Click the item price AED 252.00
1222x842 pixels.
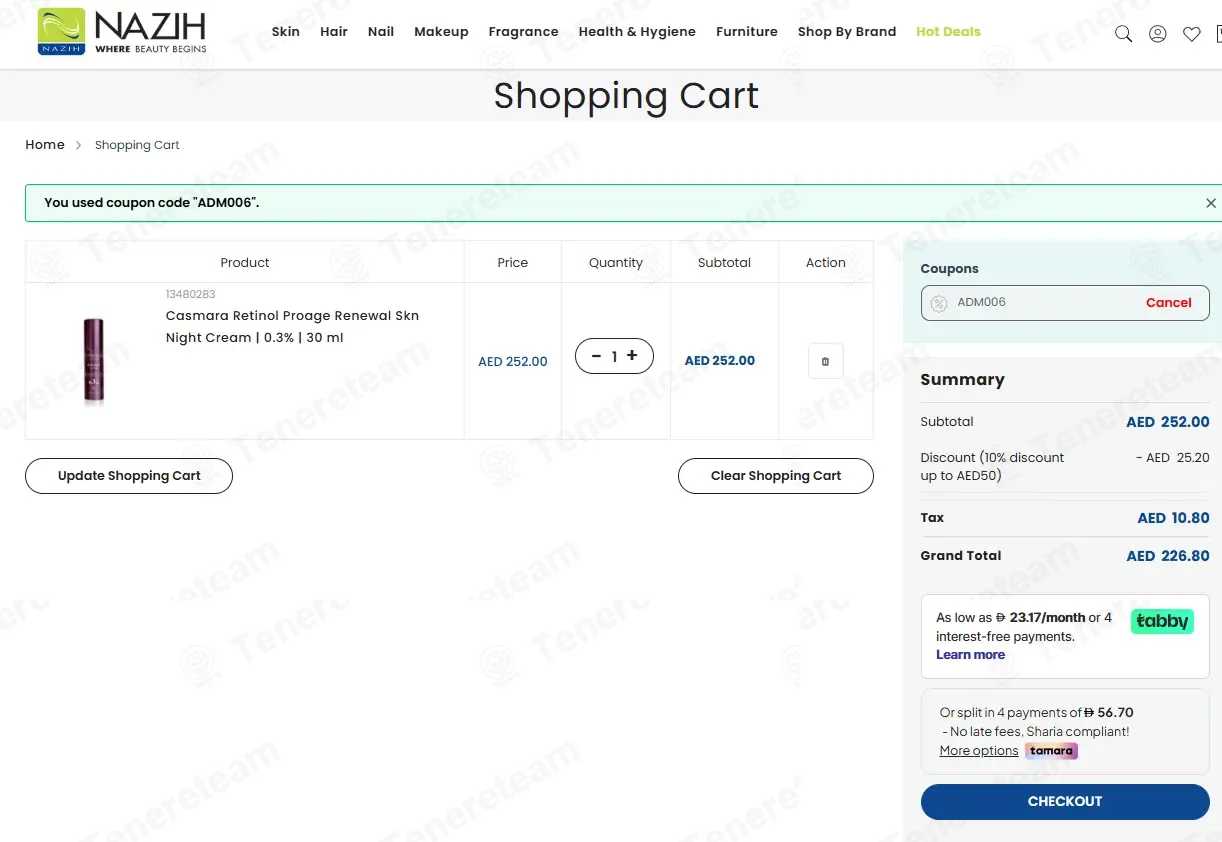[513, 362]
